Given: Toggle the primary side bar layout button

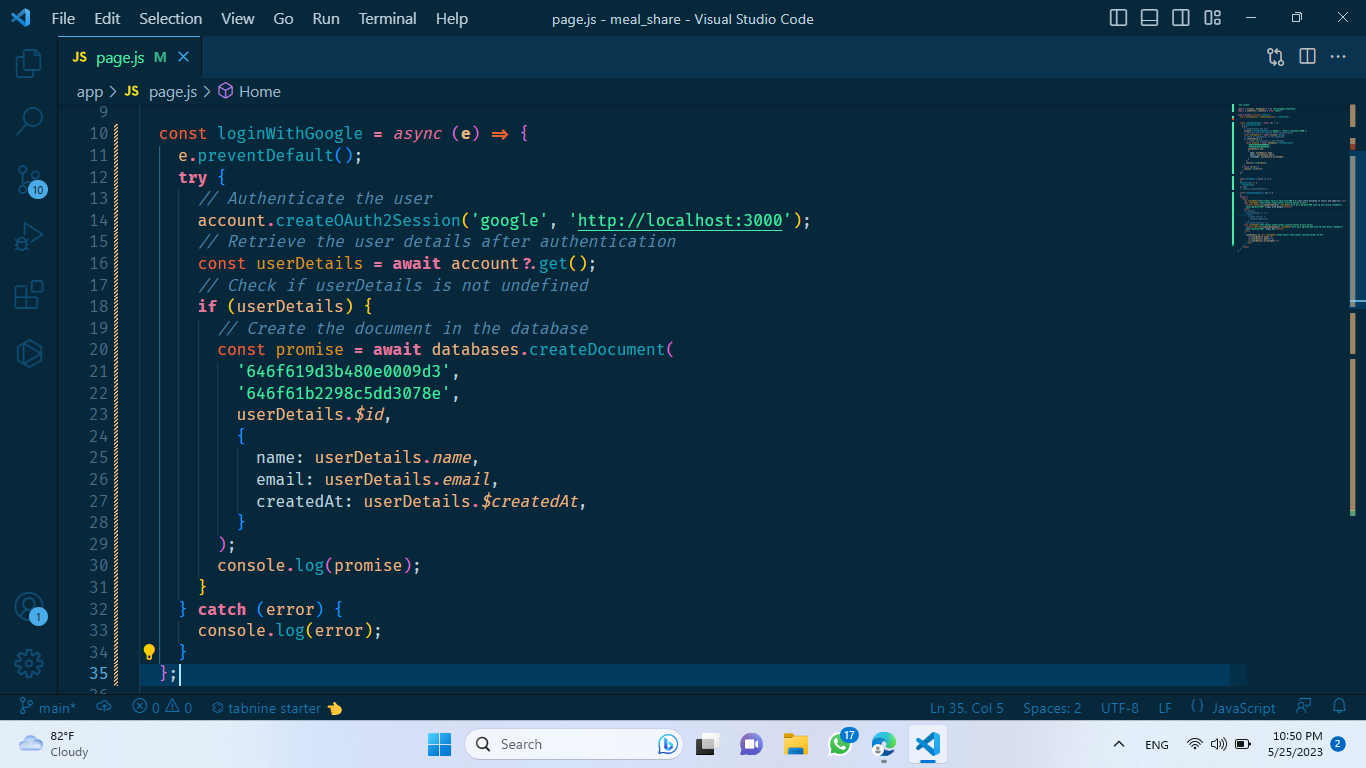Looking at the screenshot, I should click(x=1119, y=18).
